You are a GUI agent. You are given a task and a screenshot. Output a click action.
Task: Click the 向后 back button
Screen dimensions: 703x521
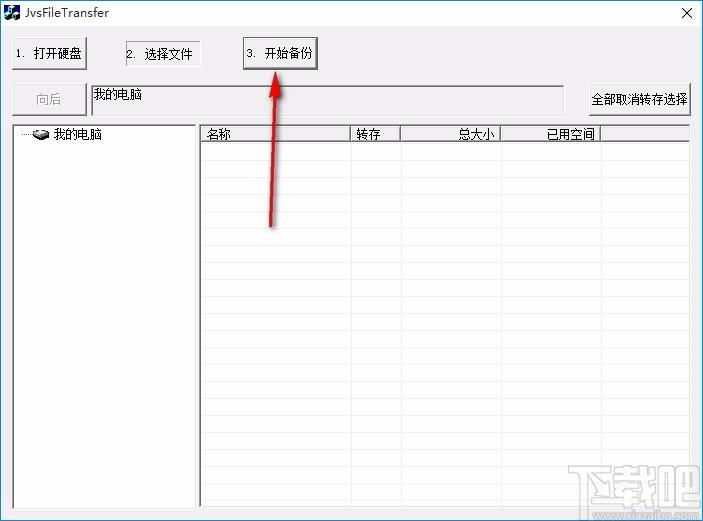click(49, 99)
